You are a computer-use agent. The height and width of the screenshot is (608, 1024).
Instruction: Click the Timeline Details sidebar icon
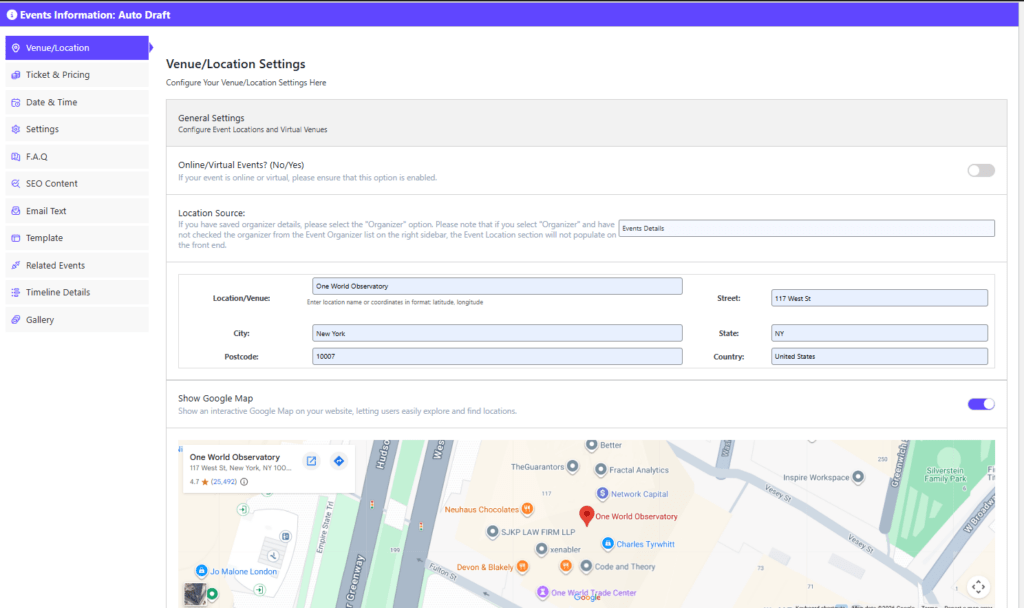pyautogui.click(x=16, y=293)
